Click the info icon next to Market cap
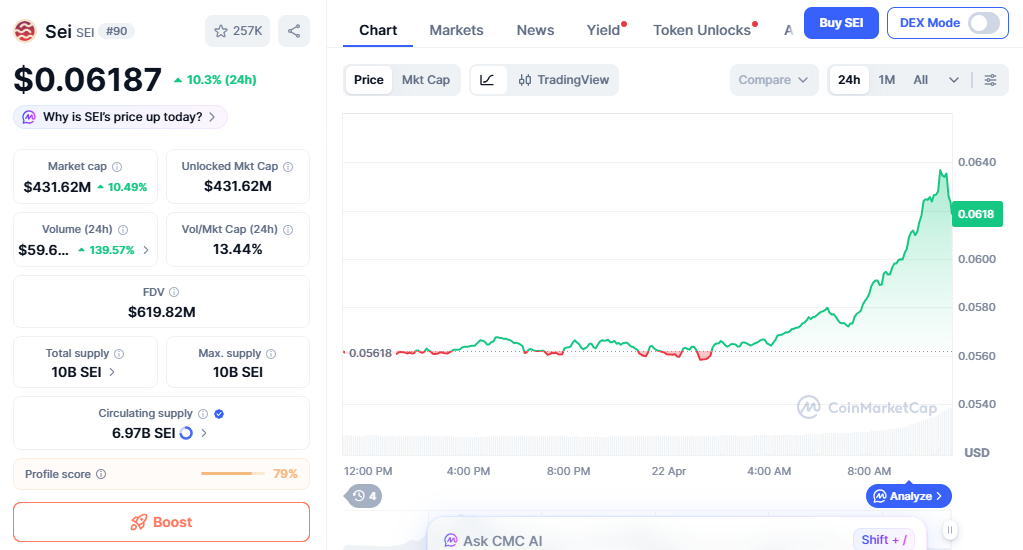The image size is (1023, 550). click(x=117, y=167)
